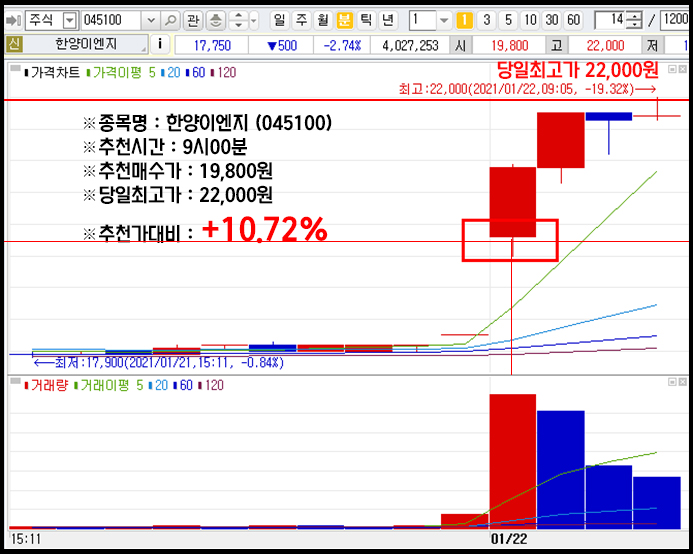Select the 5-minute interval button
This screenshot has width=693, height=554.
coord(508,20)
